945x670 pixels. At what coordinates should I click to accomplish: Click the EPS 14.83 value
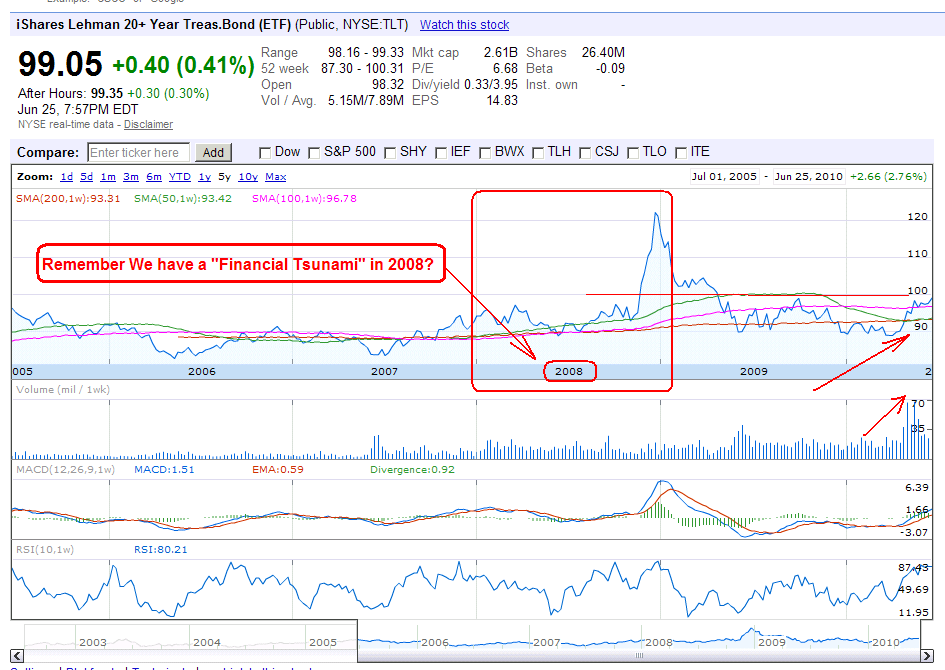click(502, 101)
